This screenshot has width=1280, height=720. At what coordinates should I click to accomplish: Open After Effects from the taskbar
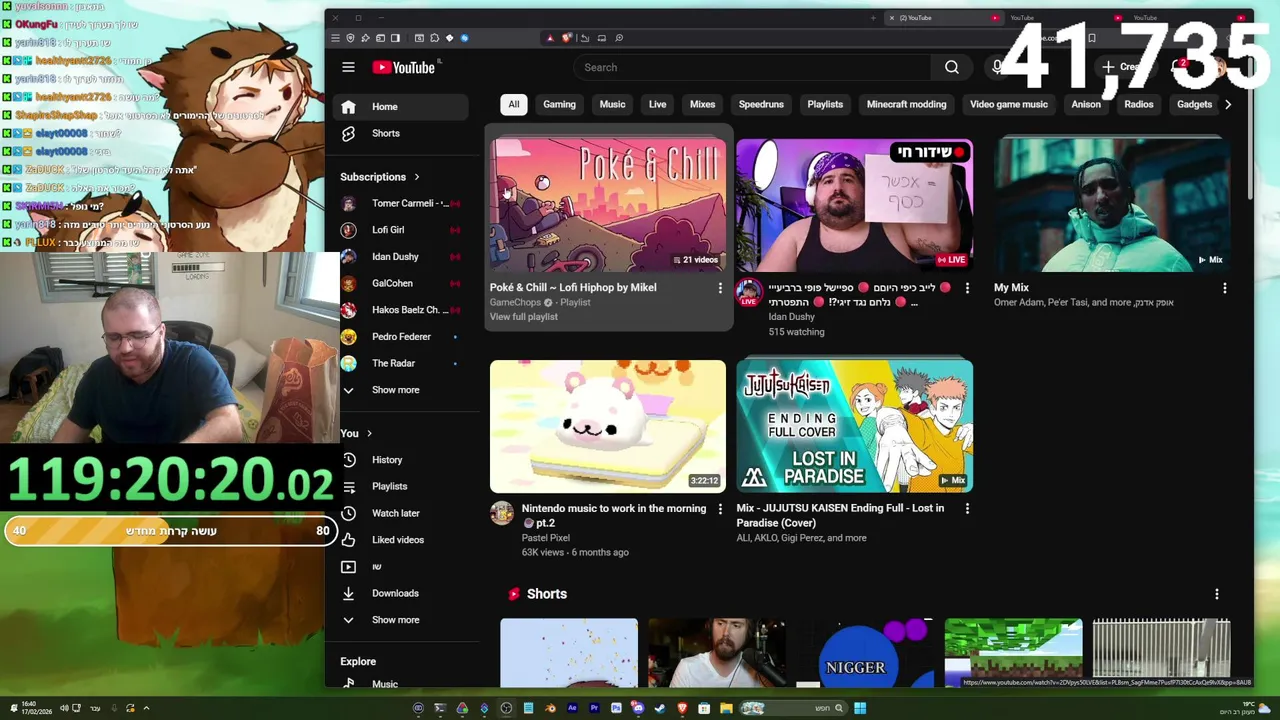click(572, 708)
